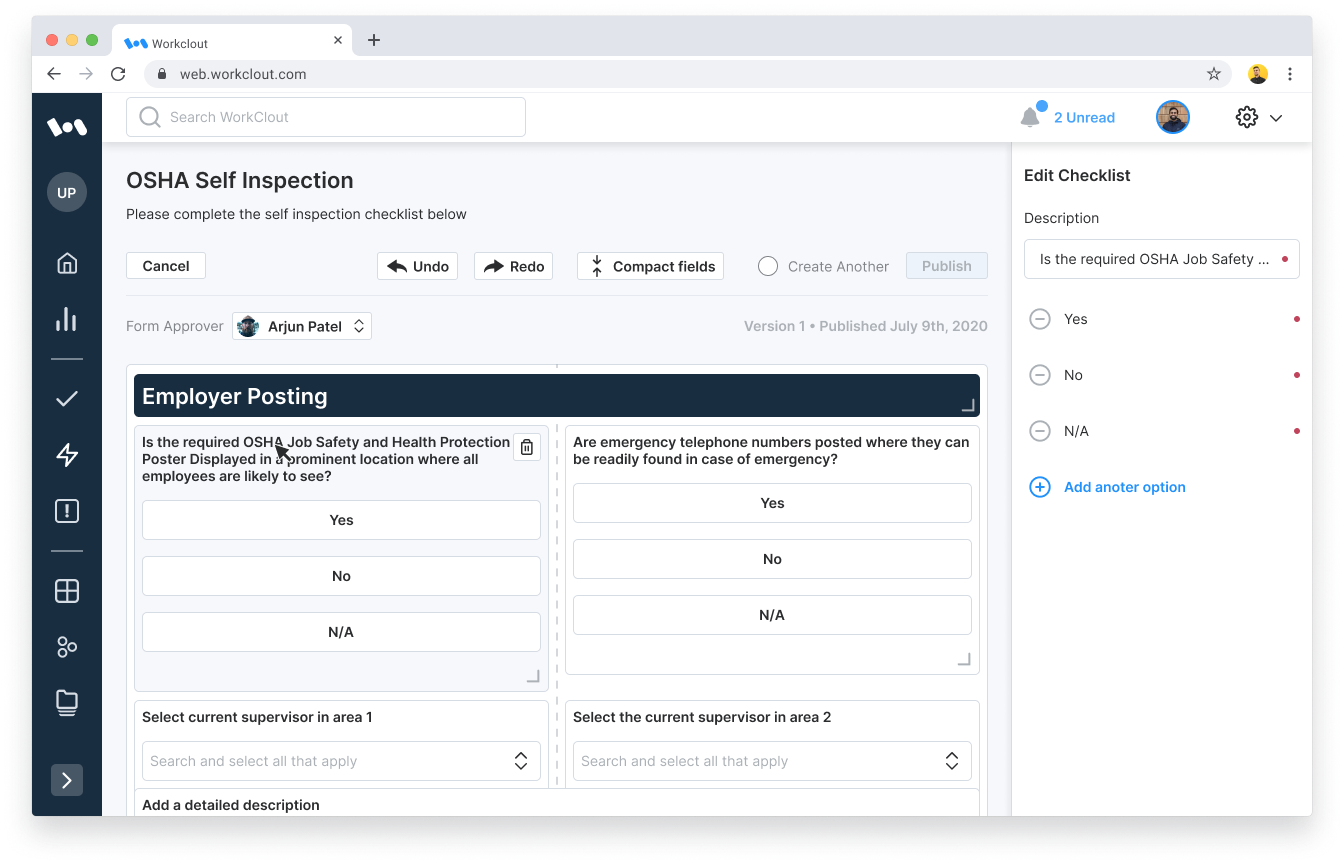Open the lightning bolt sidebar icon

pos(67,455)
